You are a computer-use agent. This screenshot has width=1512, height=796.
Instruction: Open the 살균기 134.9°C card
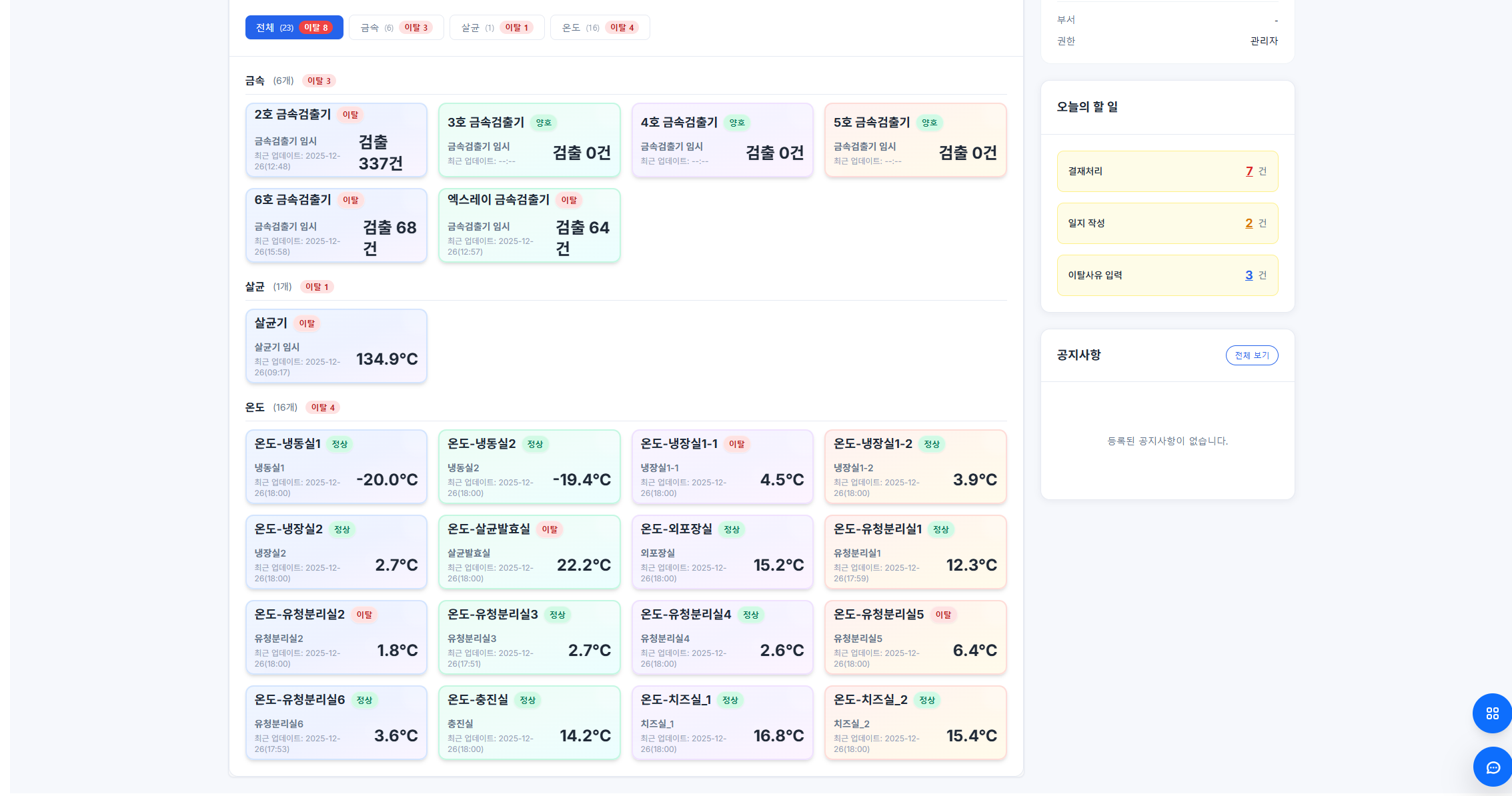[x=336, y=346]
